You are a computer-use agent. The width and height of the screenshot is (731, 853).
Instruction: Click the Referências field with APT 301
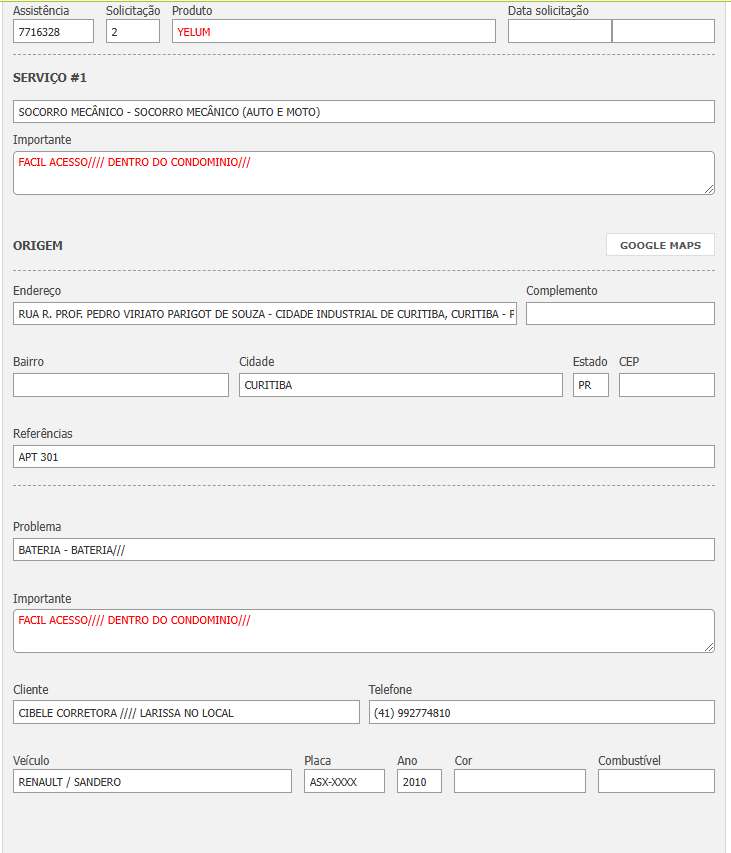363,457
